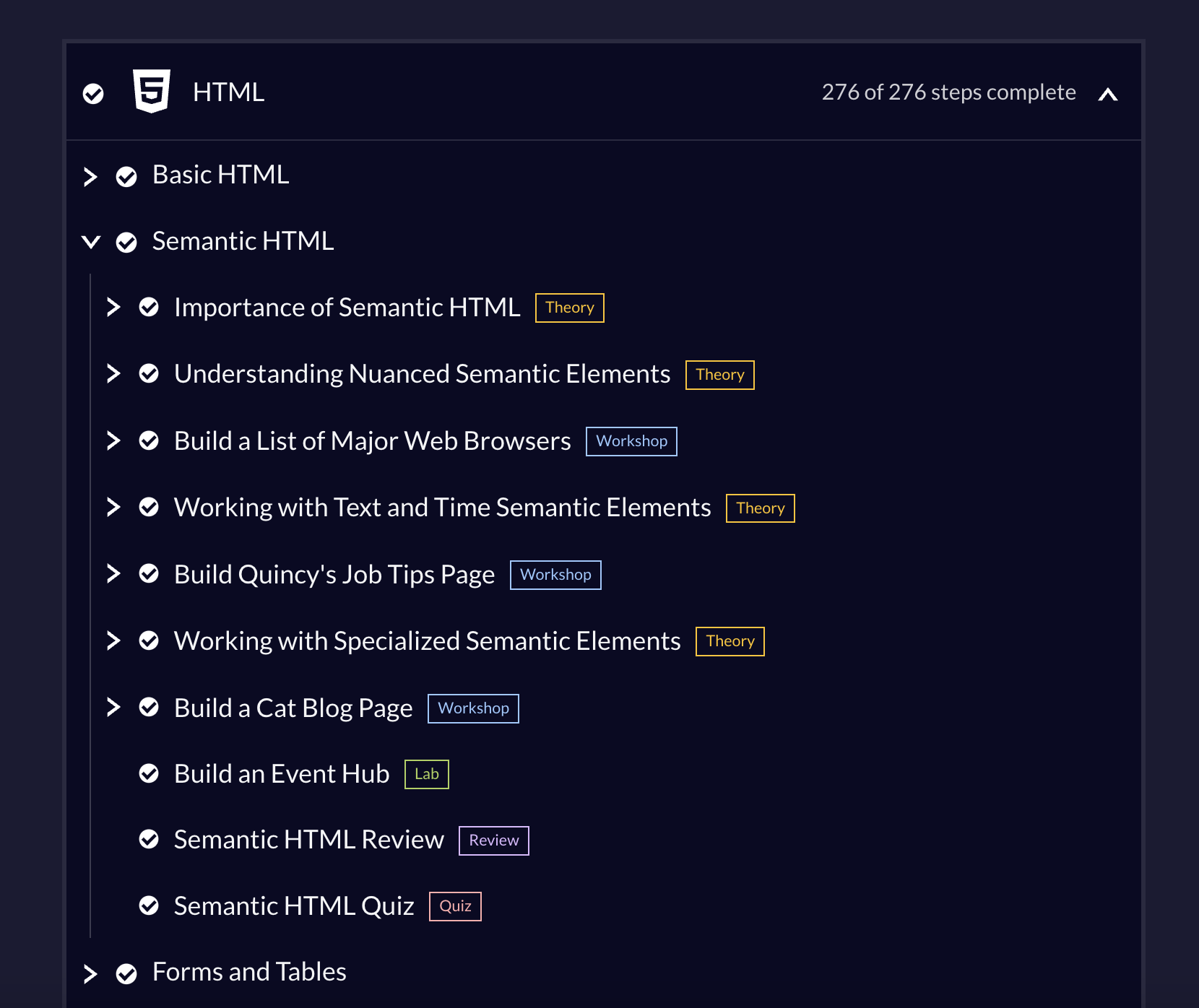The image size is (1199, 1008).
Task: Expand the Basic HTML module
Action: point(90,177)
